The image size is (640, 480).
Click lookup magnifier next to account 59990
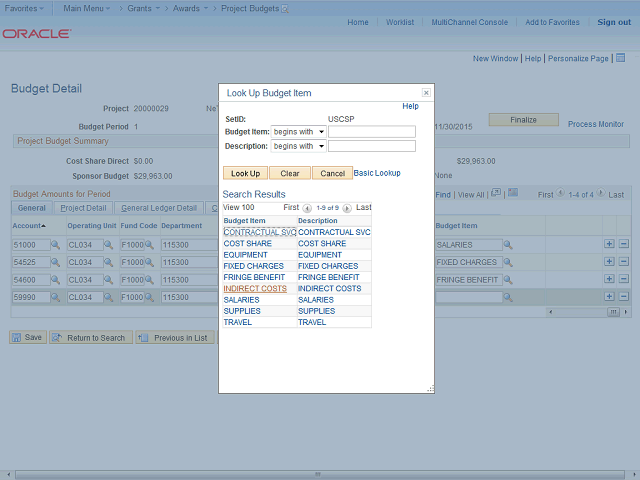56,298
